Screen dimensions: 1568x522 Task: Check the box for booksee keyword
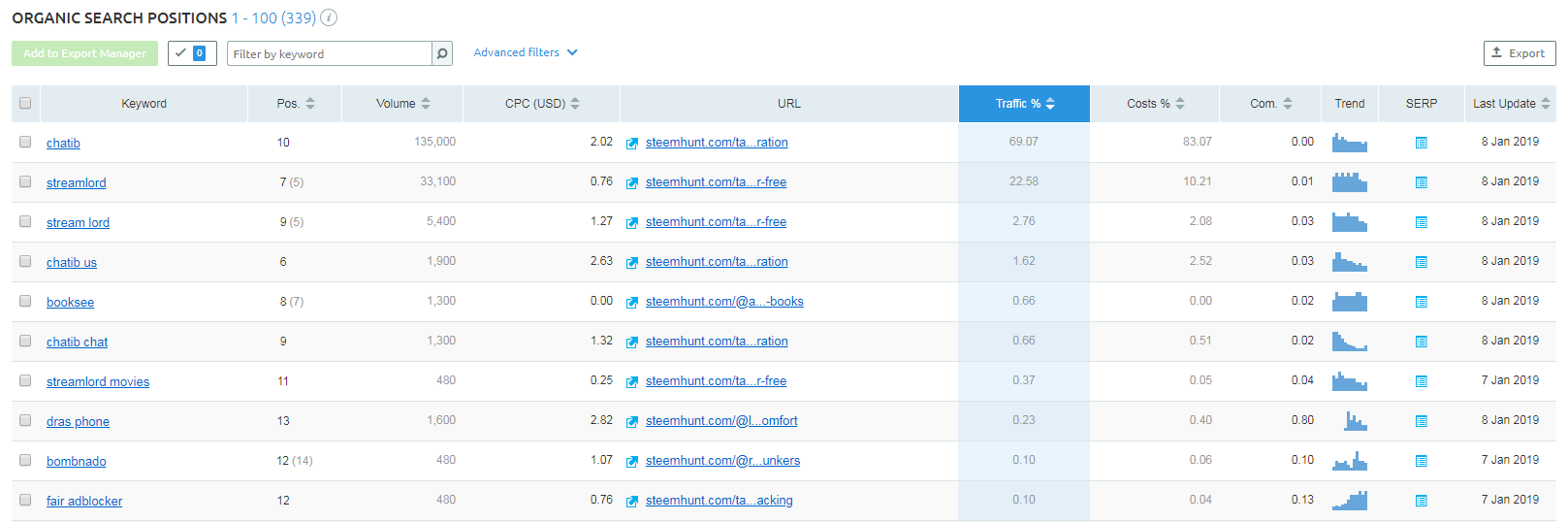pyautogui.click(x=25, y=301)
